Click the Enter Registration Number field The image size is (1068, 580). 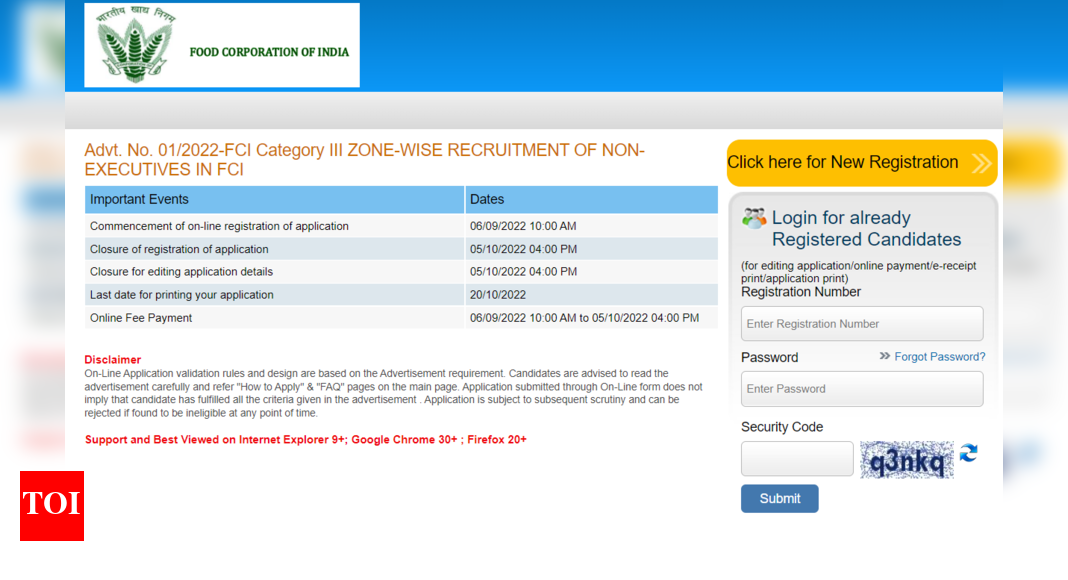pyautogui.click(x=861, y=323)
